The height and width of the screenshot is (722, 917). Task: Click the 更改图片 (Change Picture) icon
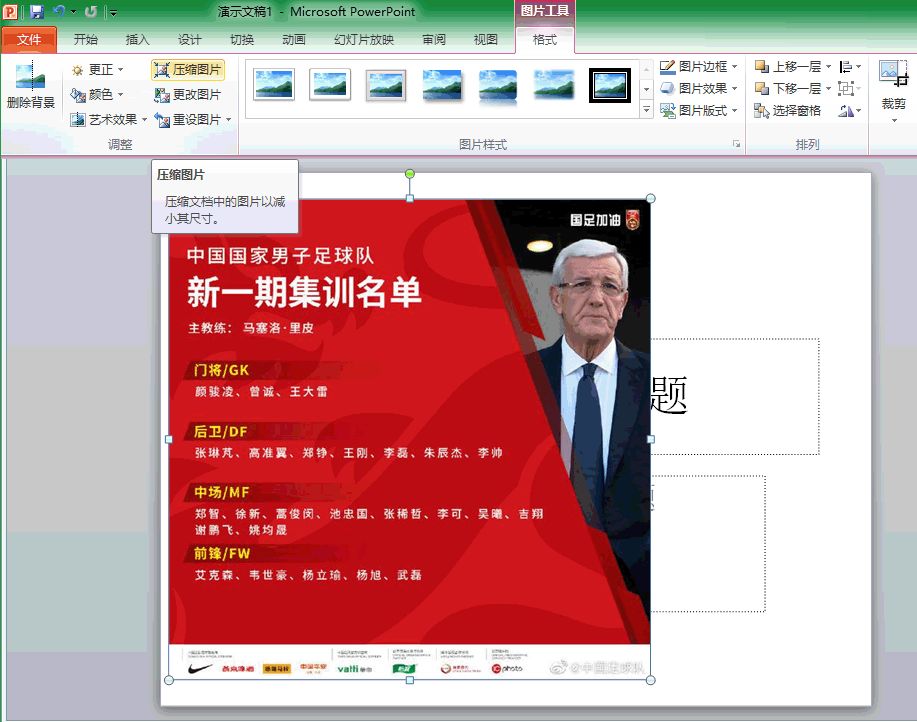186,92
